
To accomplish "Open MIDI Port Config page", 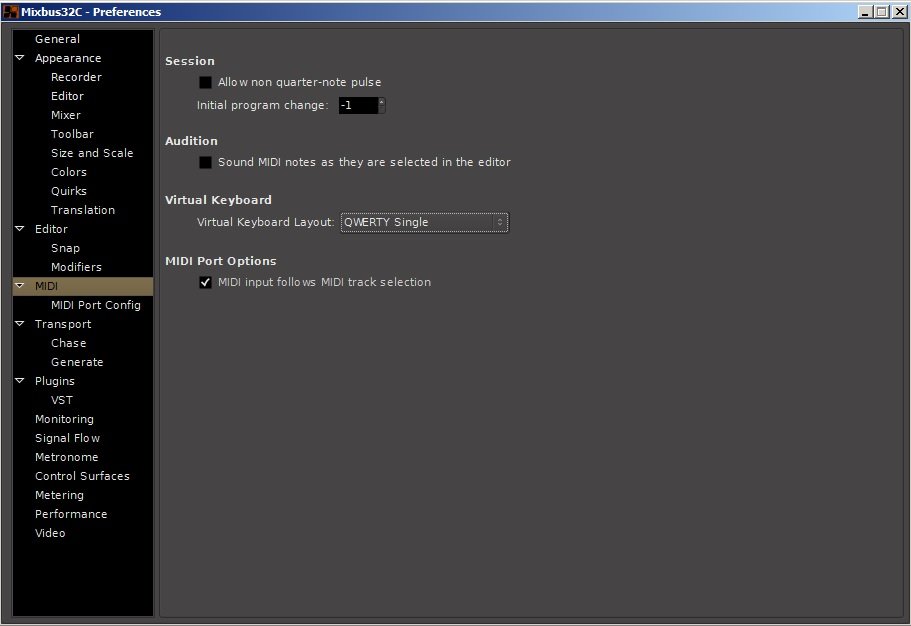I will pyautogui.click(x=96, y=305).
